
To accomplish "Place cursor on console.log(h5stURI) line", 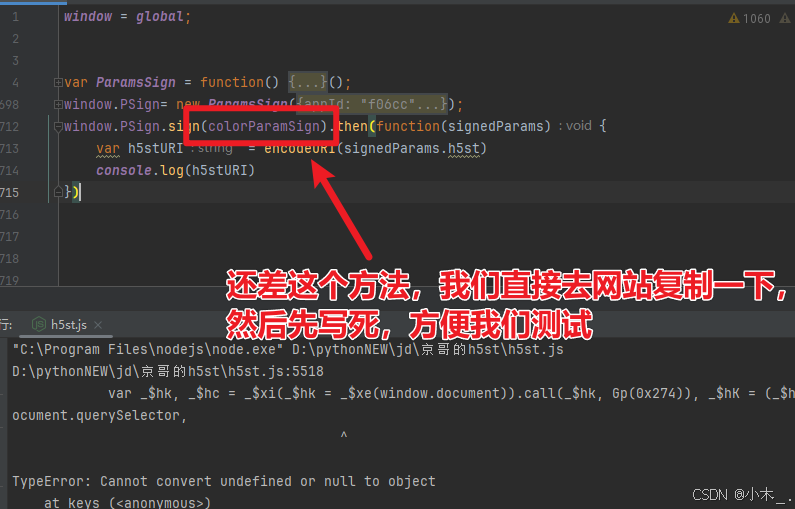I will coord(175,170).
